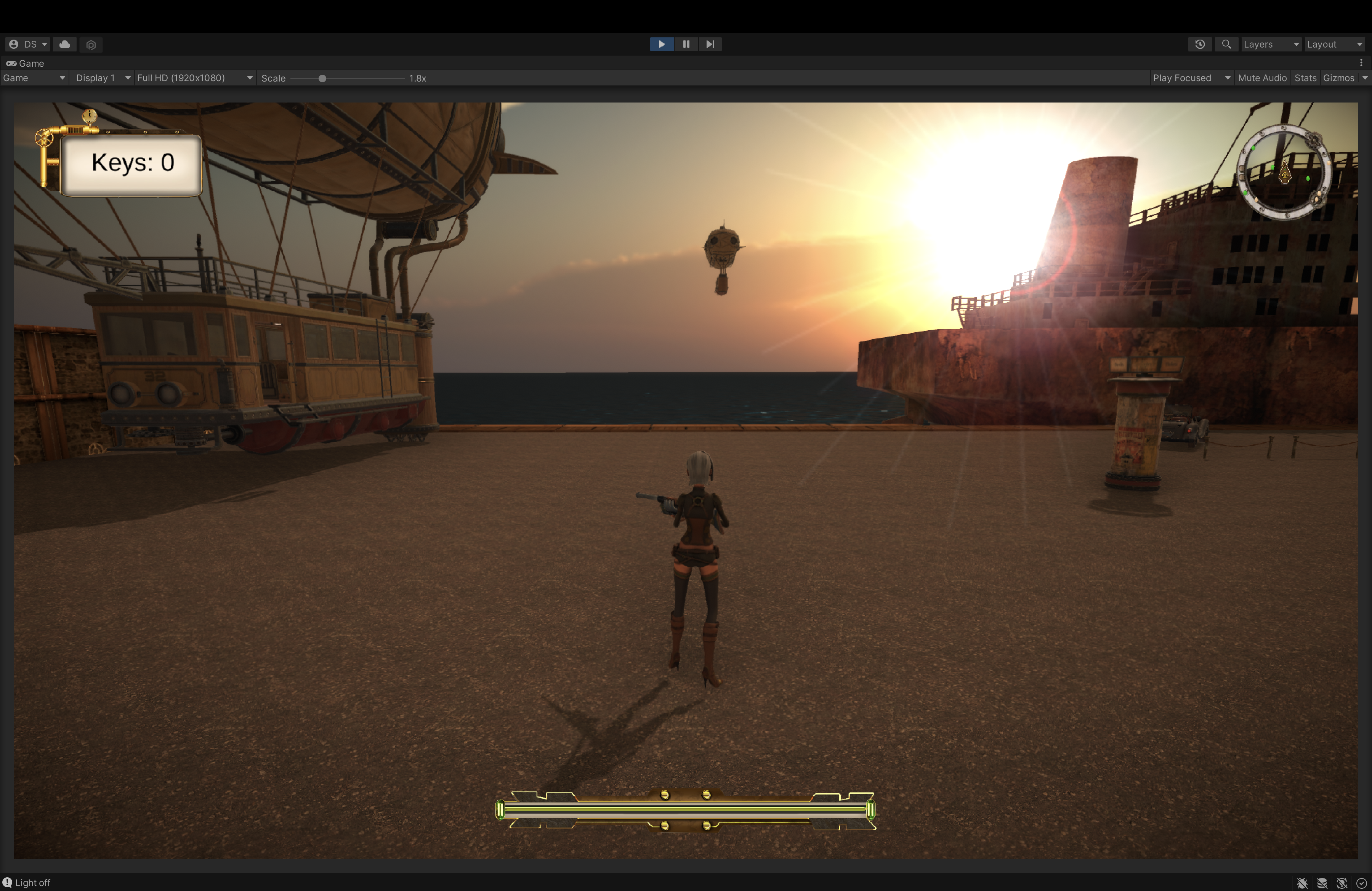Screen dimensions: 1372x891
Task: Click the Play button in toolbar
Action: pos(661,44)
